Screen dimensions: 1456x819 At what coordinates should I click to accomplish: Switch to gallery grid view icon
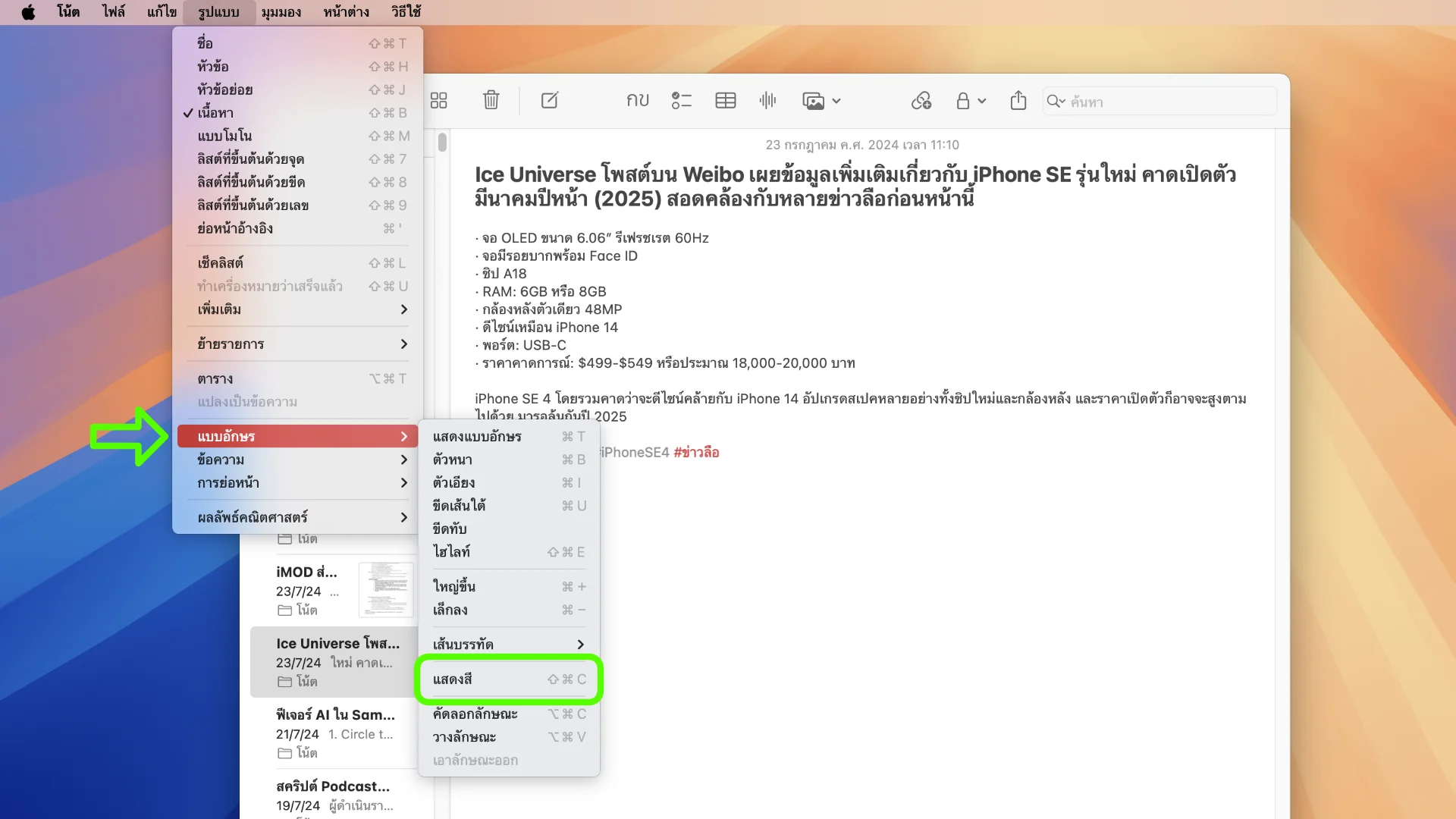point(438,100)
